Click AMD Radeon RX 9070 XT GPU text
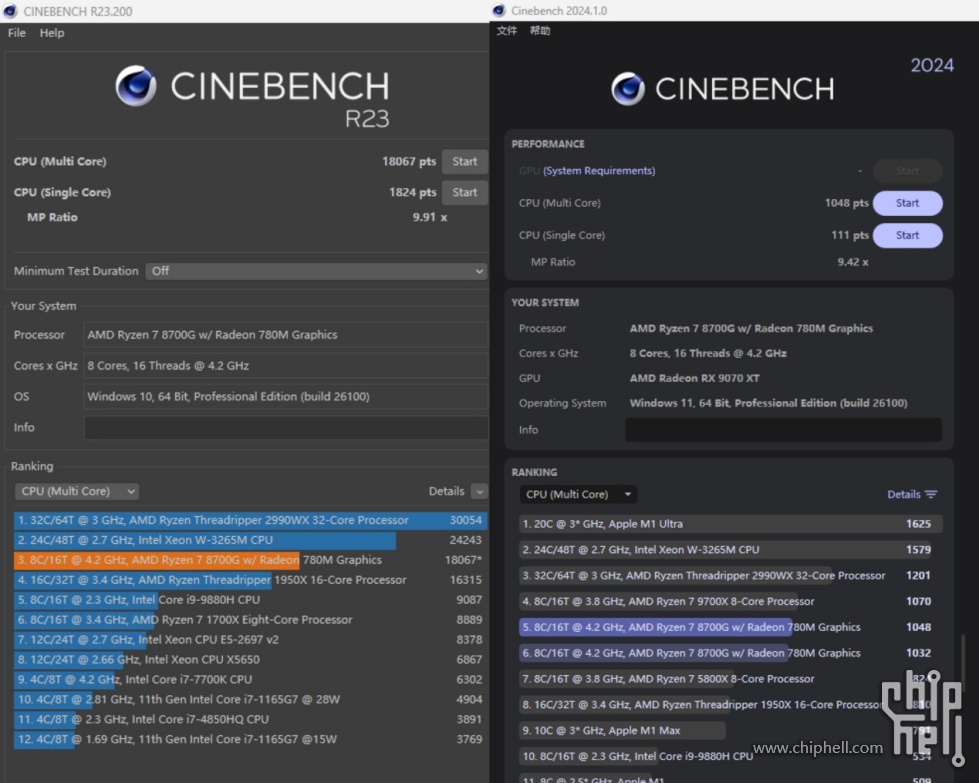979x783 pixels. tap(694, 378)
